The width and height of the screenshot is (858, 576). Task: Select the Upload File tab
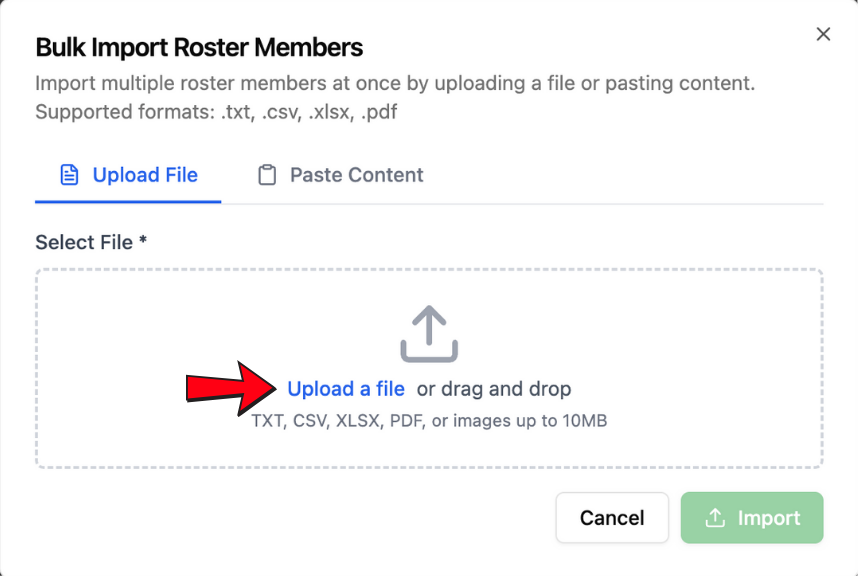click(x=127, y=174)
